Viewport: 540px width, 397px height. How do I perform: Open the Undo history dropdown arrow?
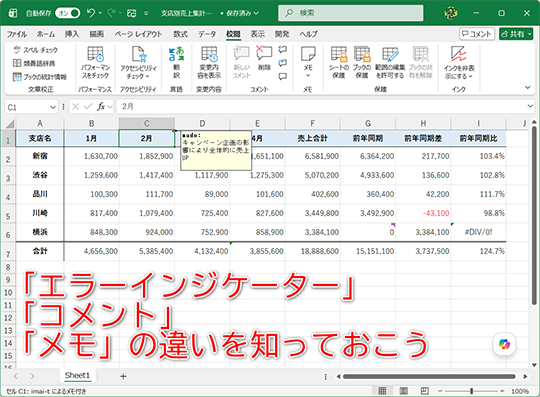click(100, 13)
